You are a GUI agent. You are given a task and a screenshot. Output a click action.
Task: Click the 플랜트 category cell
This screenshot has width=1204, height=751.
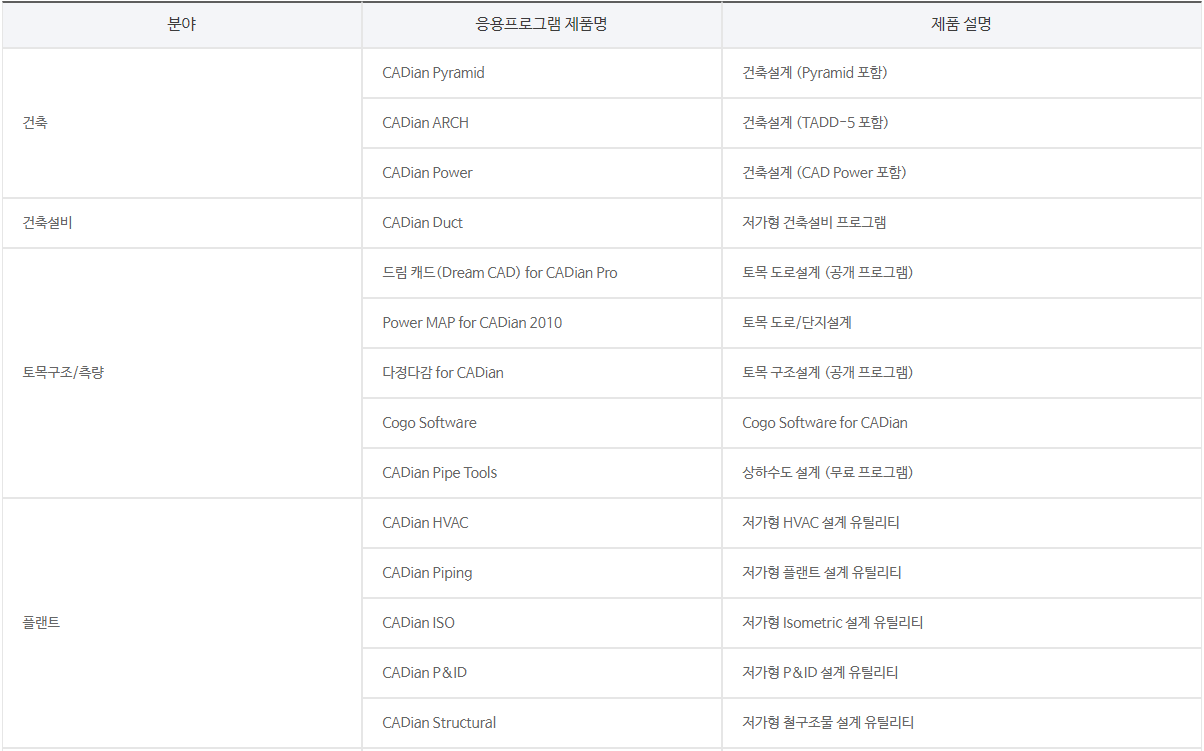pos(41,623)
